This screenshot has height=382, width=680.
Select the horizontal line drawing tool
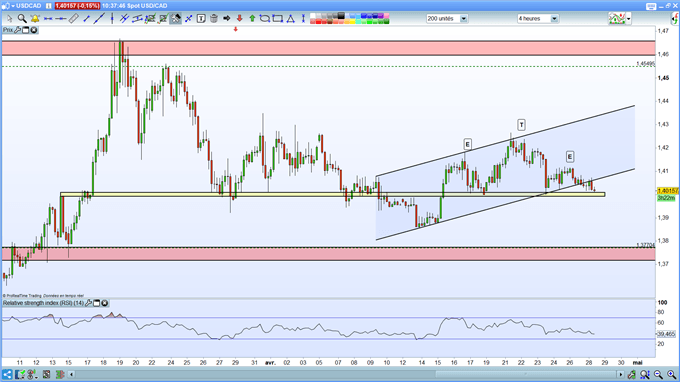[61, 19]
